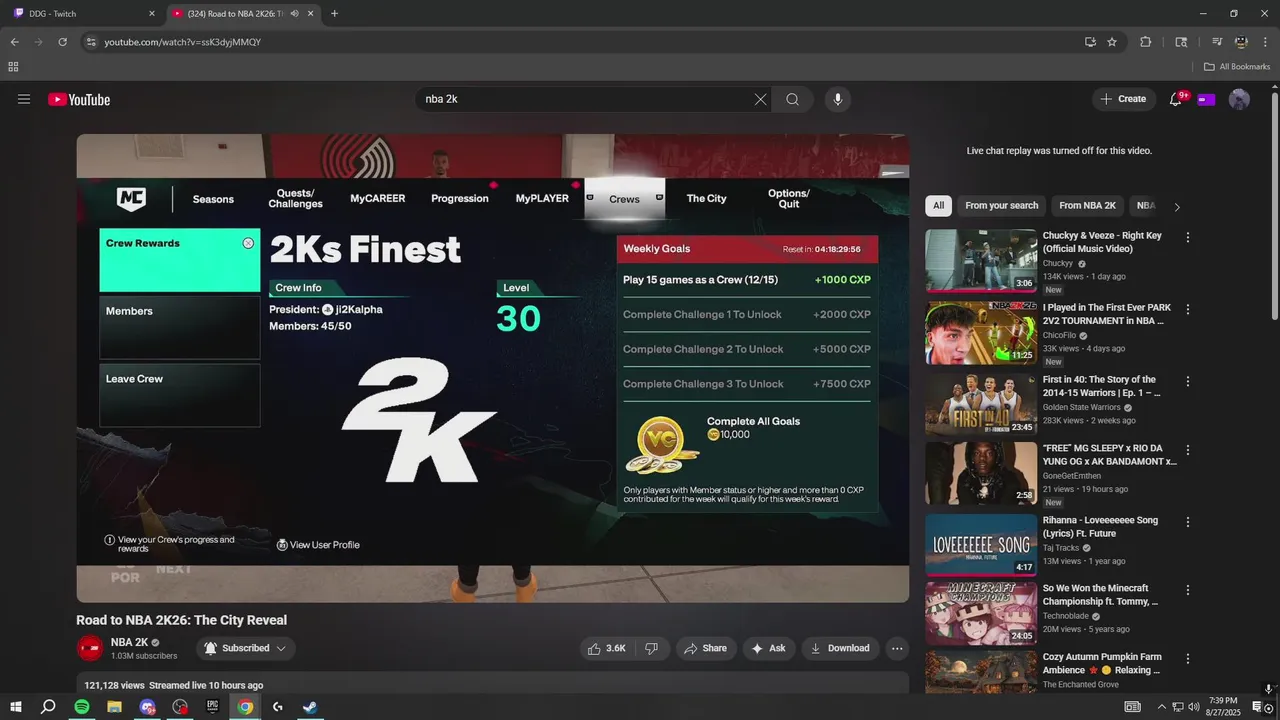Image resolution: width=1280 pixels, height=720 pixels.
Task: Click the search magnifier button
Action: pos(792,99)
